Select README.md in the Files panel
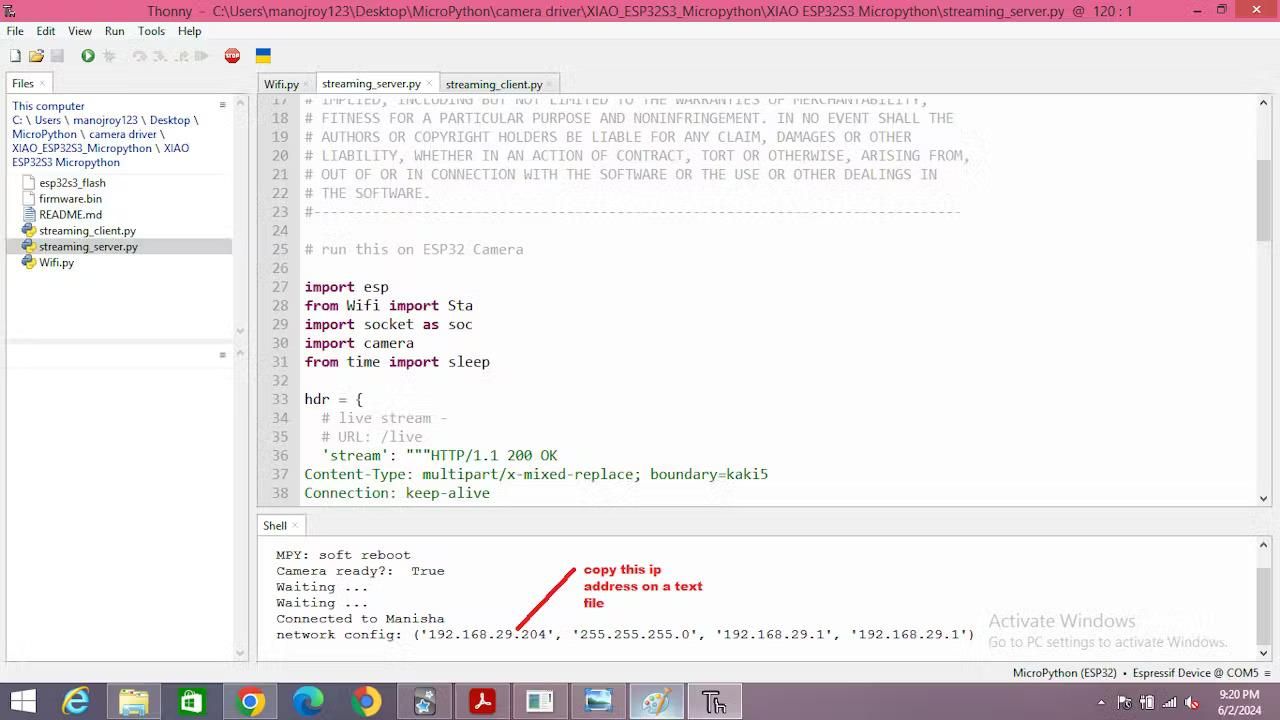 pos(70,214)
